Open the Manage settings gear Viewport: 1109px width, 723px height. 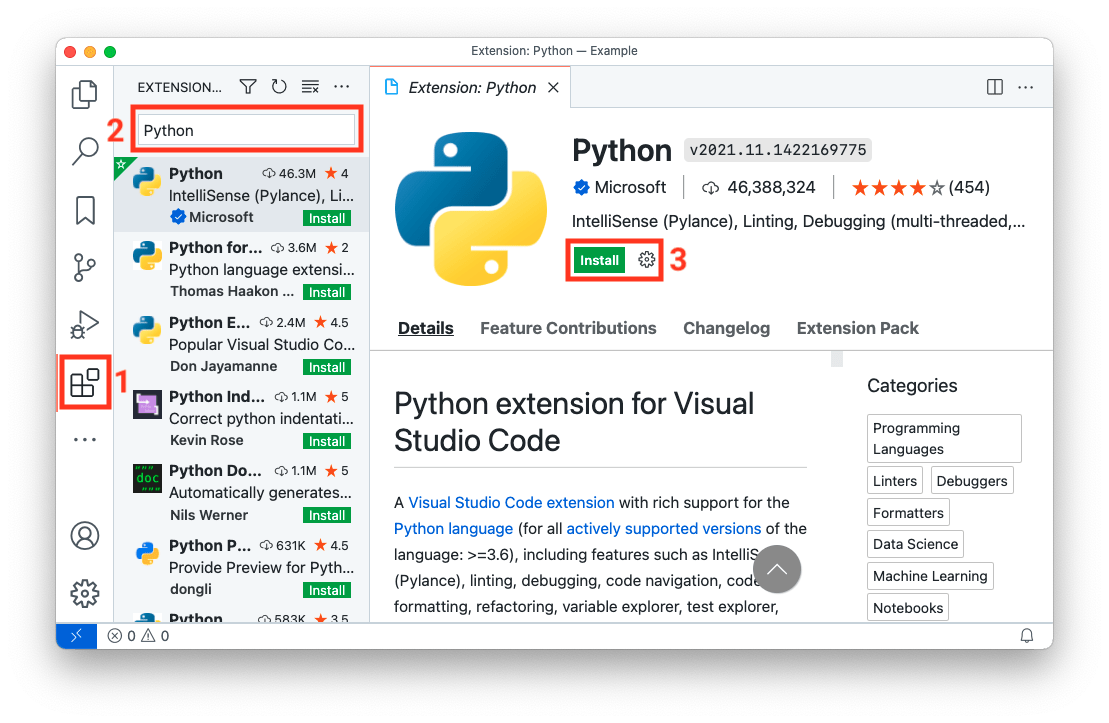pos(84,593)
